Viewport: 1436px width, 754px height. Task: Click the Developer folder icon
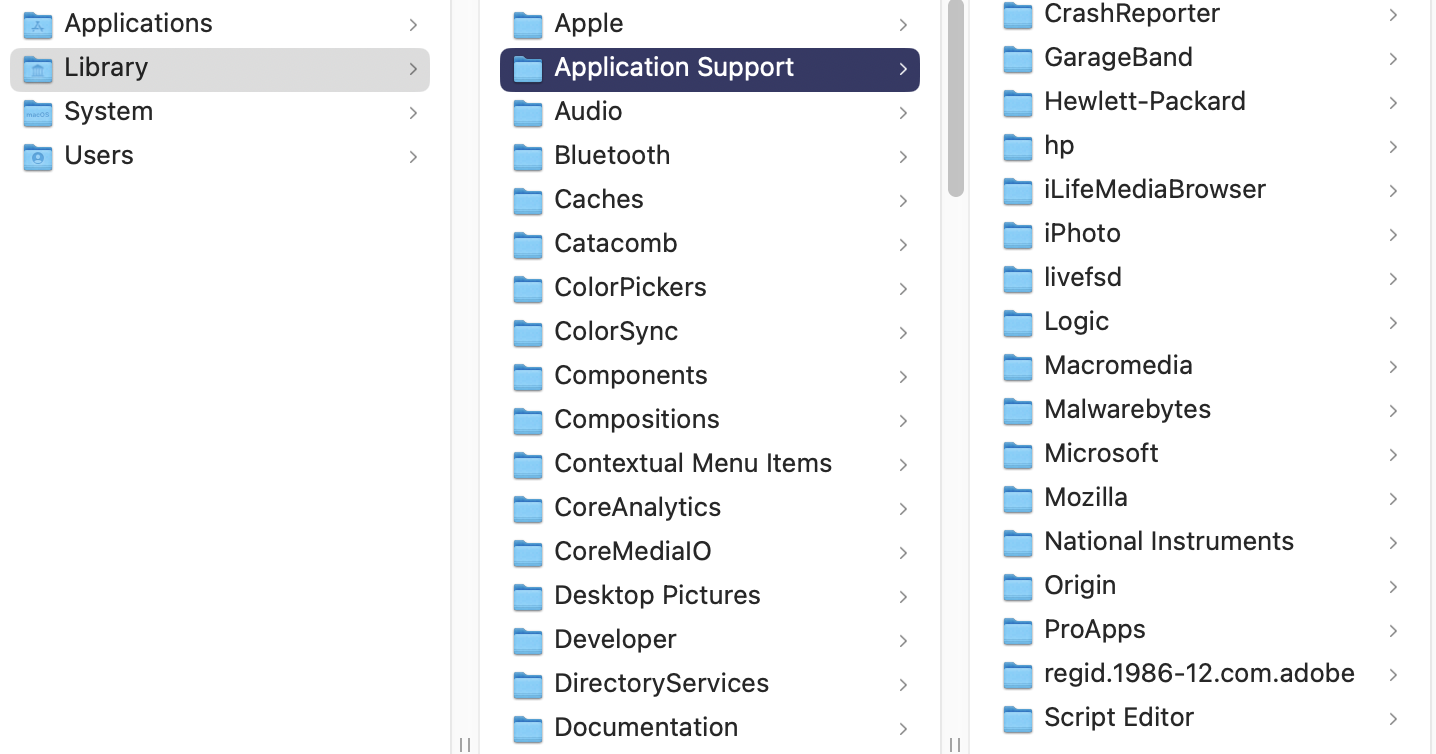527,640
